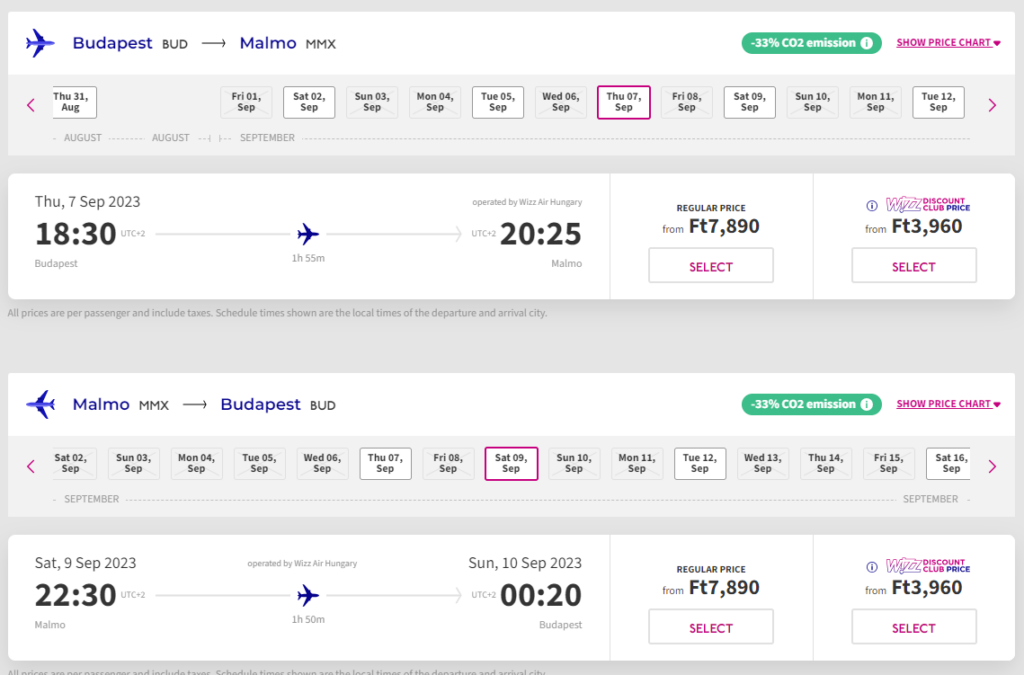Click info icon beside return Wizz Discount Club price

click(x=872, y=567)
